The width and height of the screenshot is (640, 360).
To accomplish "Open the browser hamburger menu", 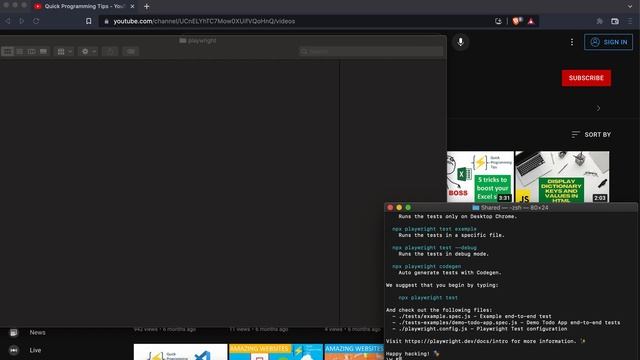I will (x=631, y=21).
